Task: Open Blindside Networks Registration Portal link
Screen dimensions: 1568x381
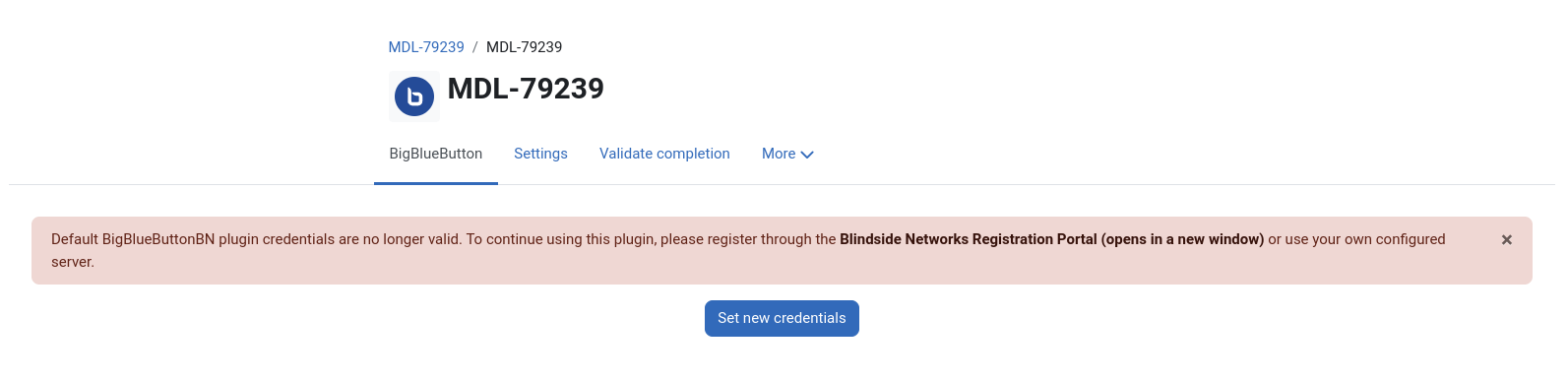Action: tap(1051, 239)
